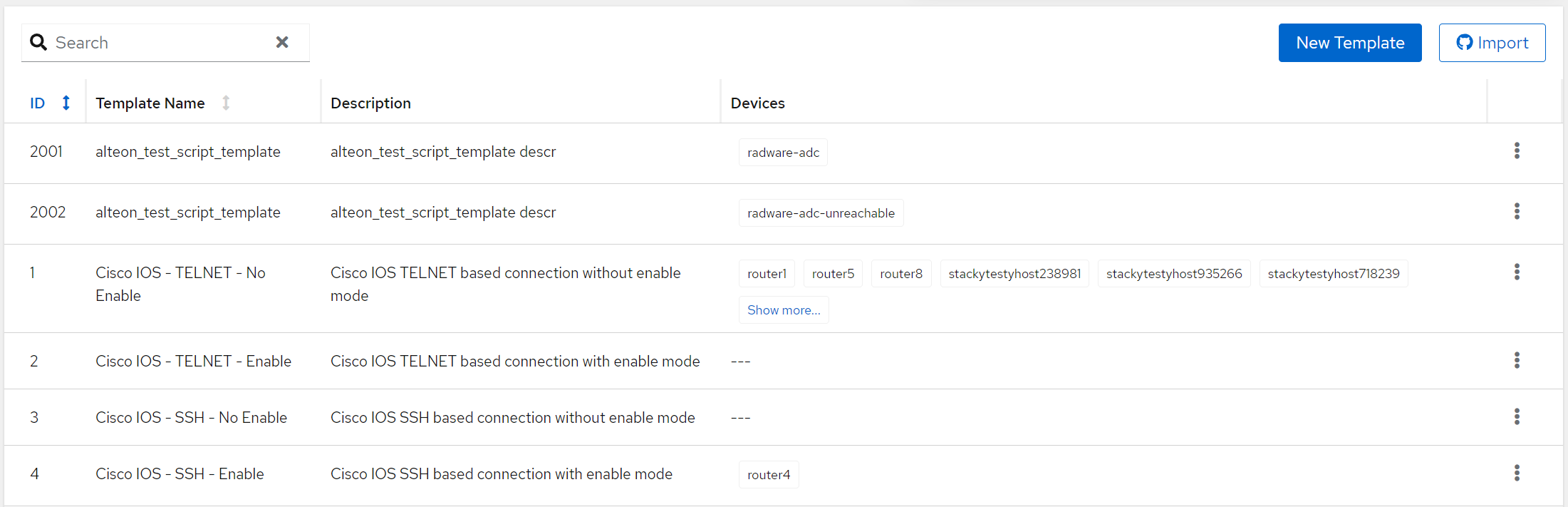Click ID 2001 cell

pos(46,152)
